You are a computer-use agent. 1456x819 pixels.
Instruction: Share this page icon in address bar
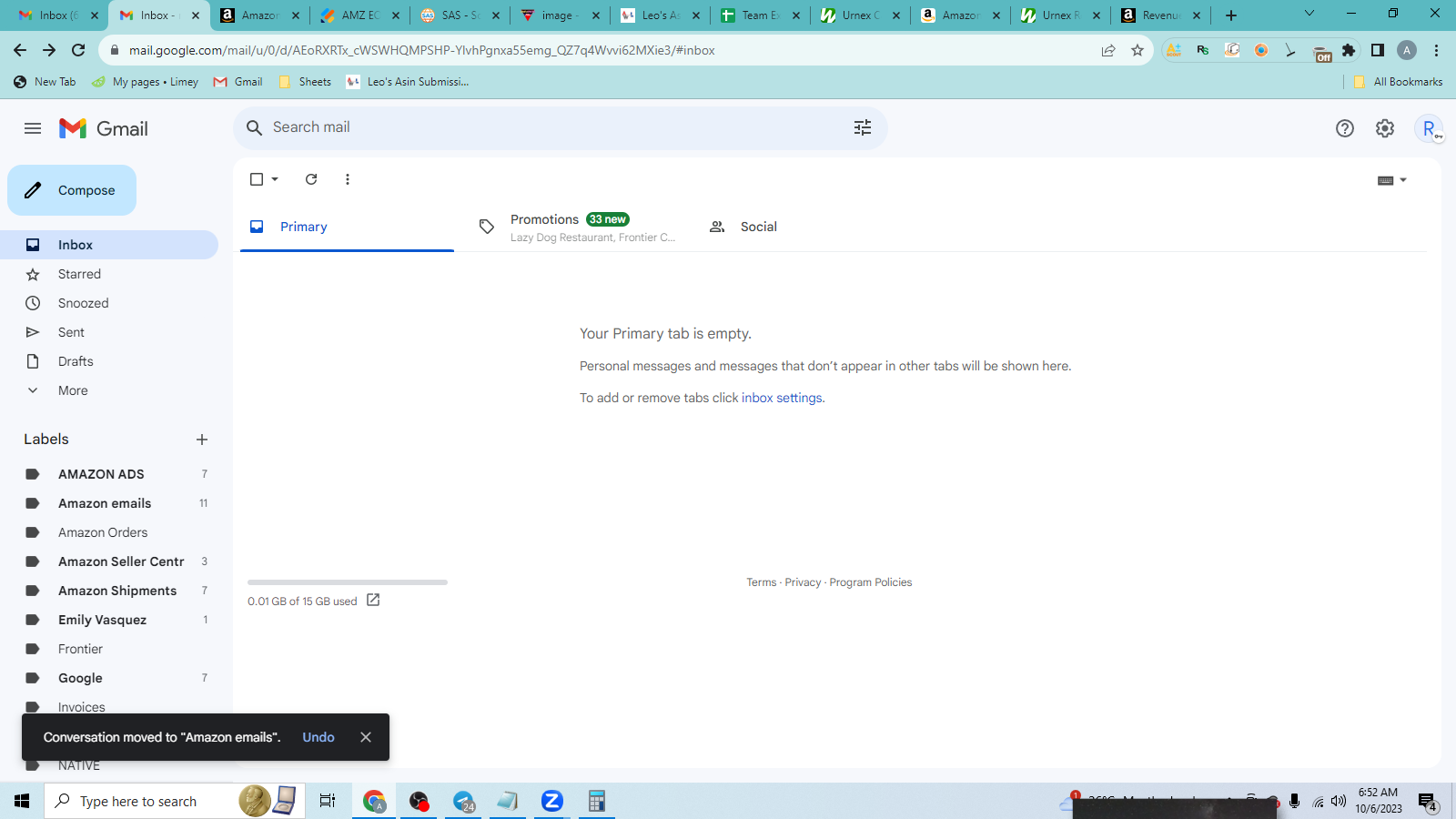click(x=1108, y=50)
